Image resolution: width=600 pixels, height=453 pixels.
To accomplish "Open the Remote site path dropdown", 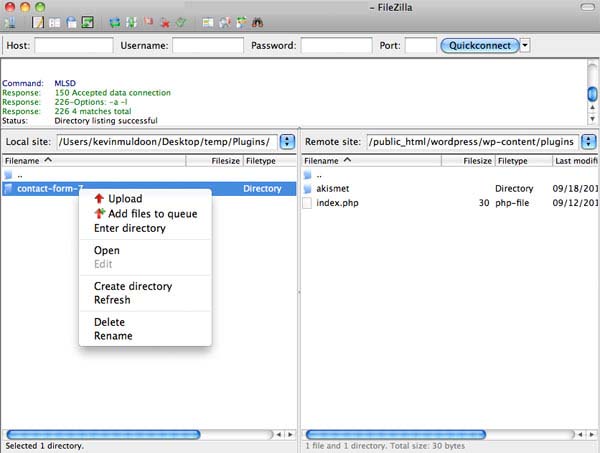I will pyautogui.click(x=588, y=142).
